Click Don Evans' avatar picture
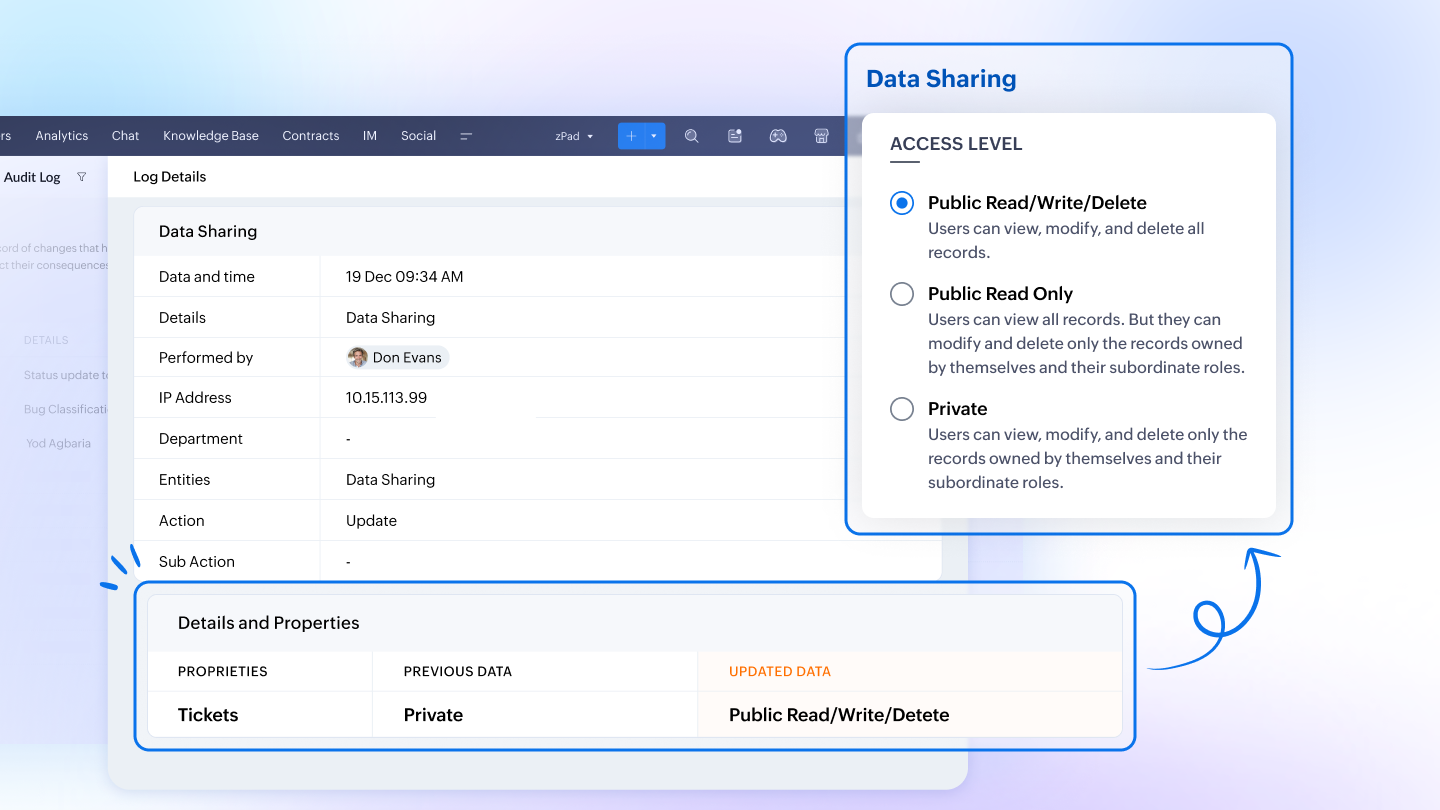Image resolution: width=1440 pixels, height=810 pixels. pyautogui.click(x=358, y=357)
